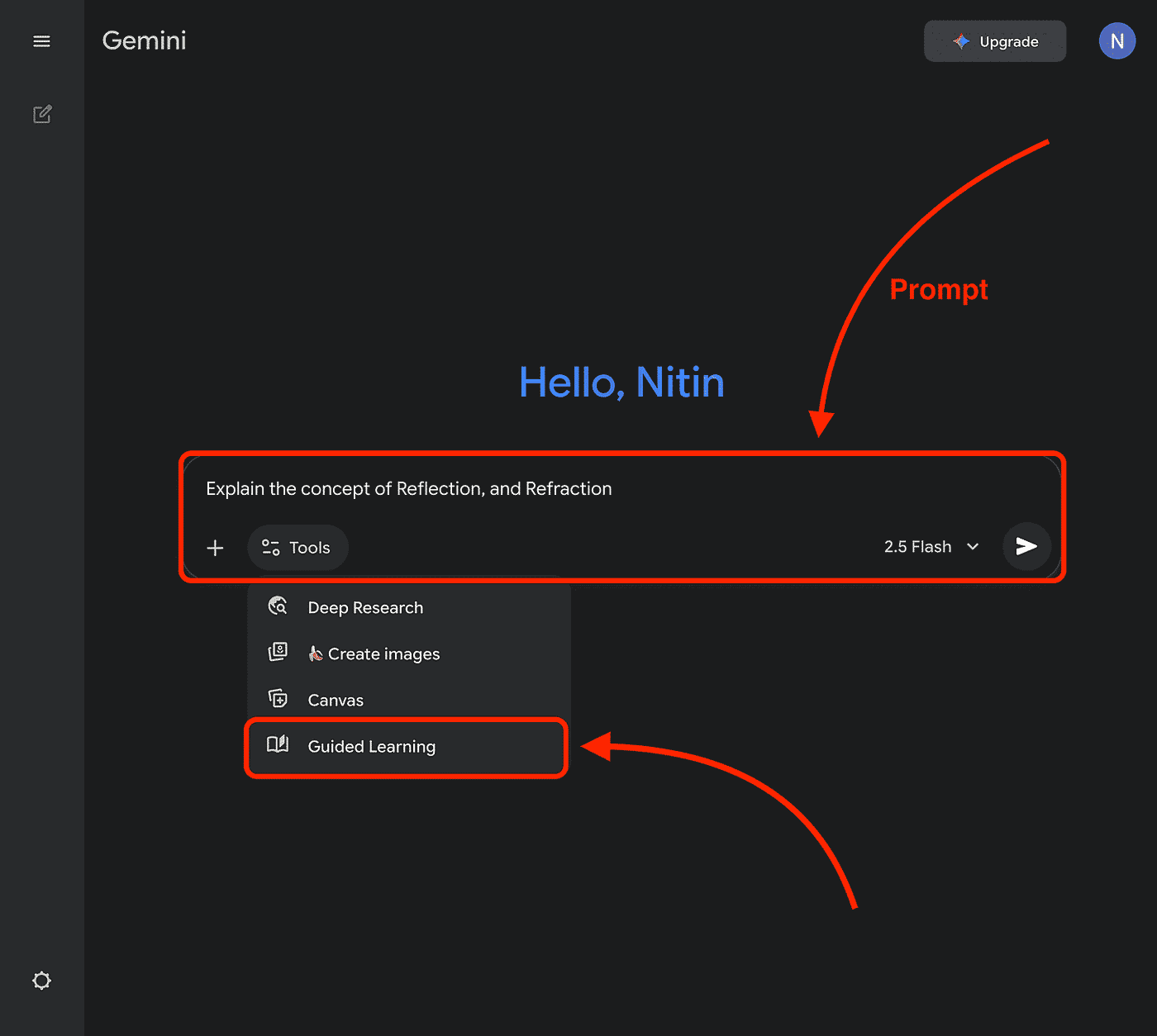Screen dimensions: 1157x1036
Task: Choose Guided Learning in the Tools menu
Action: coord(371,747)
